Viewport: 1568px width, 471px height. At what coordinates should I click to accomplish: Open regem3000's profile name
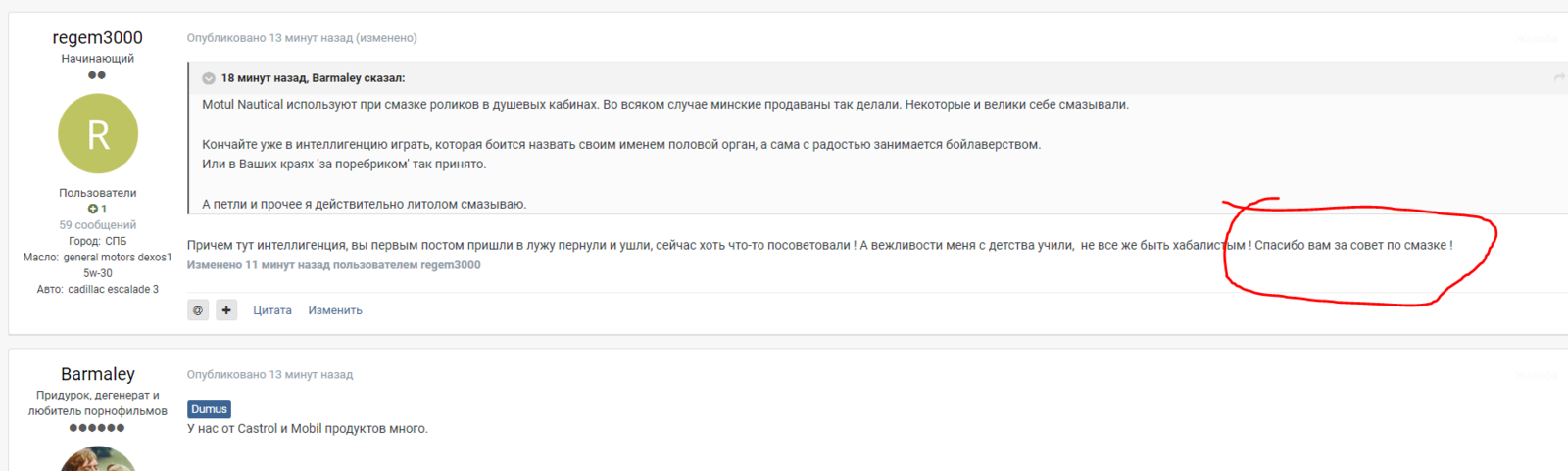point(97,37)
